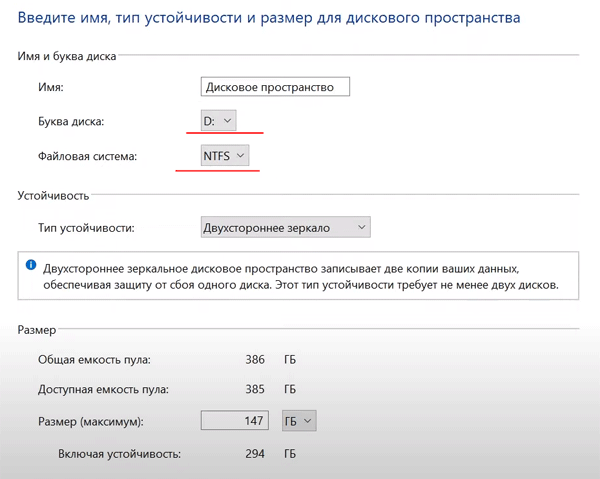
Task: Click the available pool capacity value 385
Action: [255, 389]
